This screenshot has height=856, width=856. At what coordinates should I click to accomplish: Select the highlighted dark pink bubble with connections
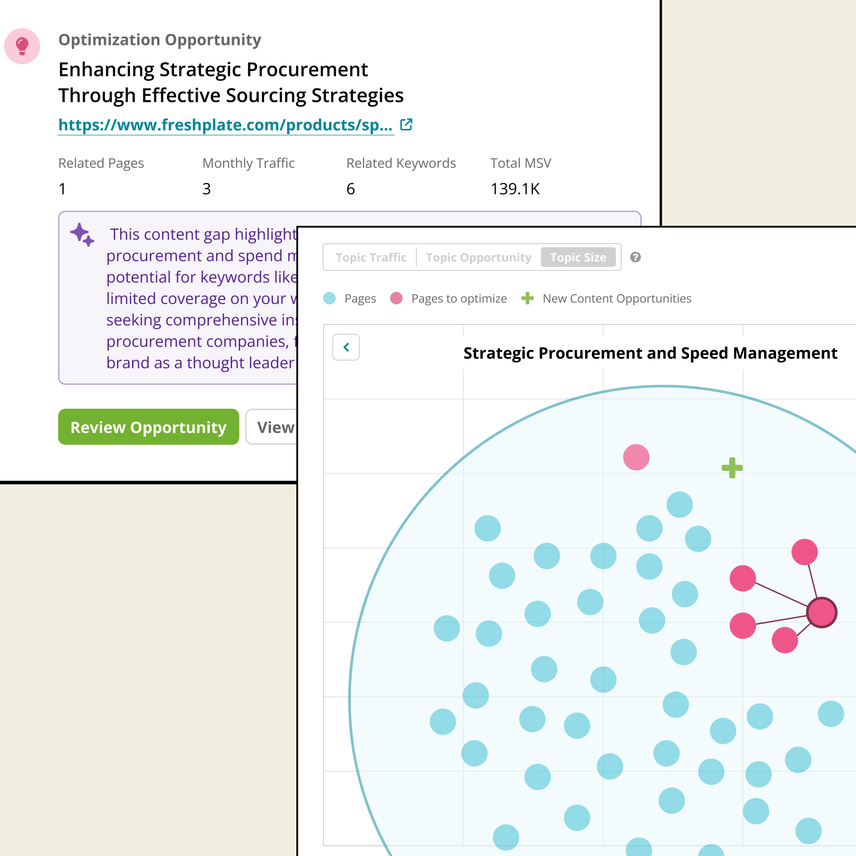coord(821,612)
